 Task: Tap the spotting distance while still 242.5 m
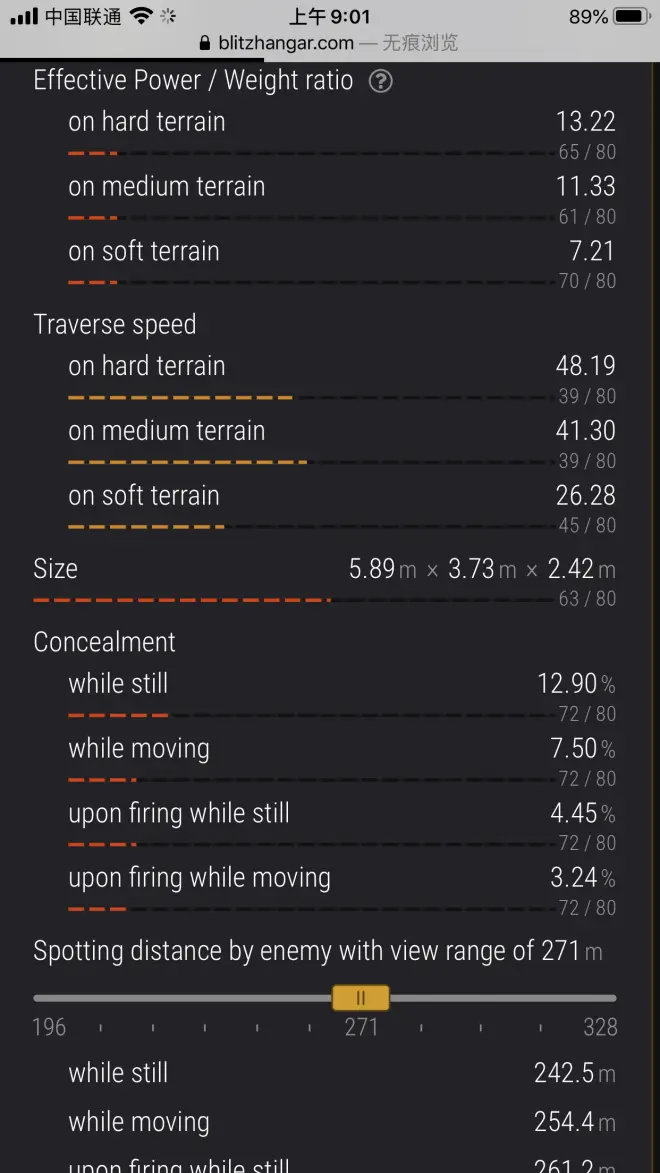[x=575, y=1074]
